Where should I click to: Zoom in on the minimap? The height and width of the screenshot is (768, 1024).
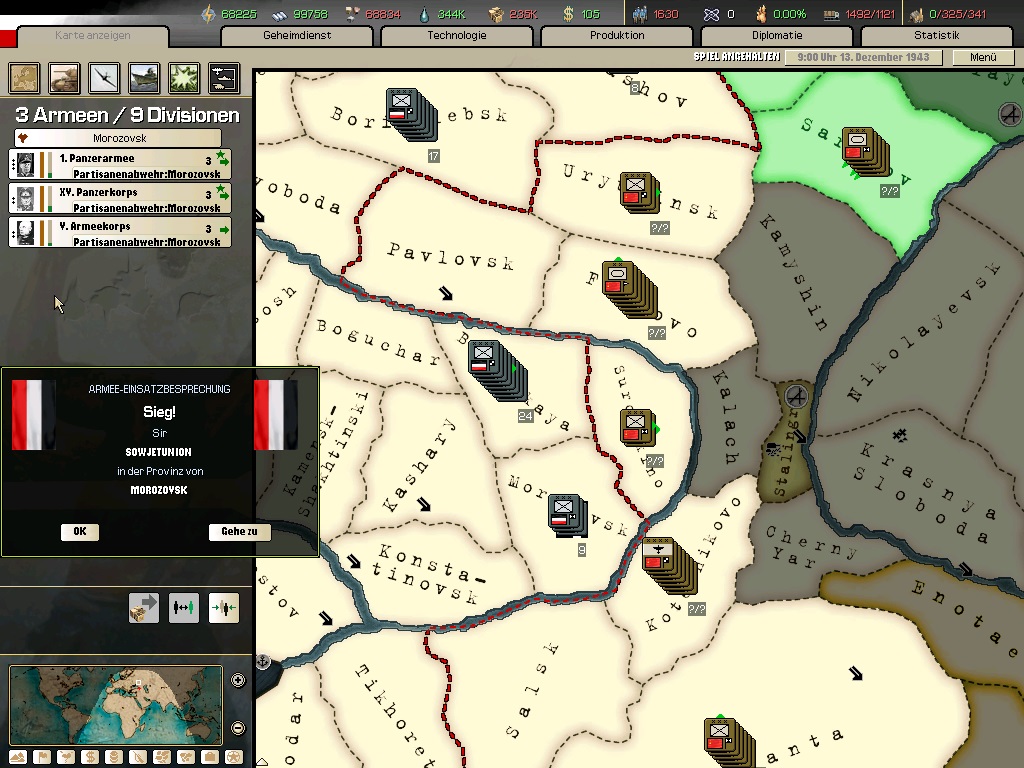coord(238,680)
